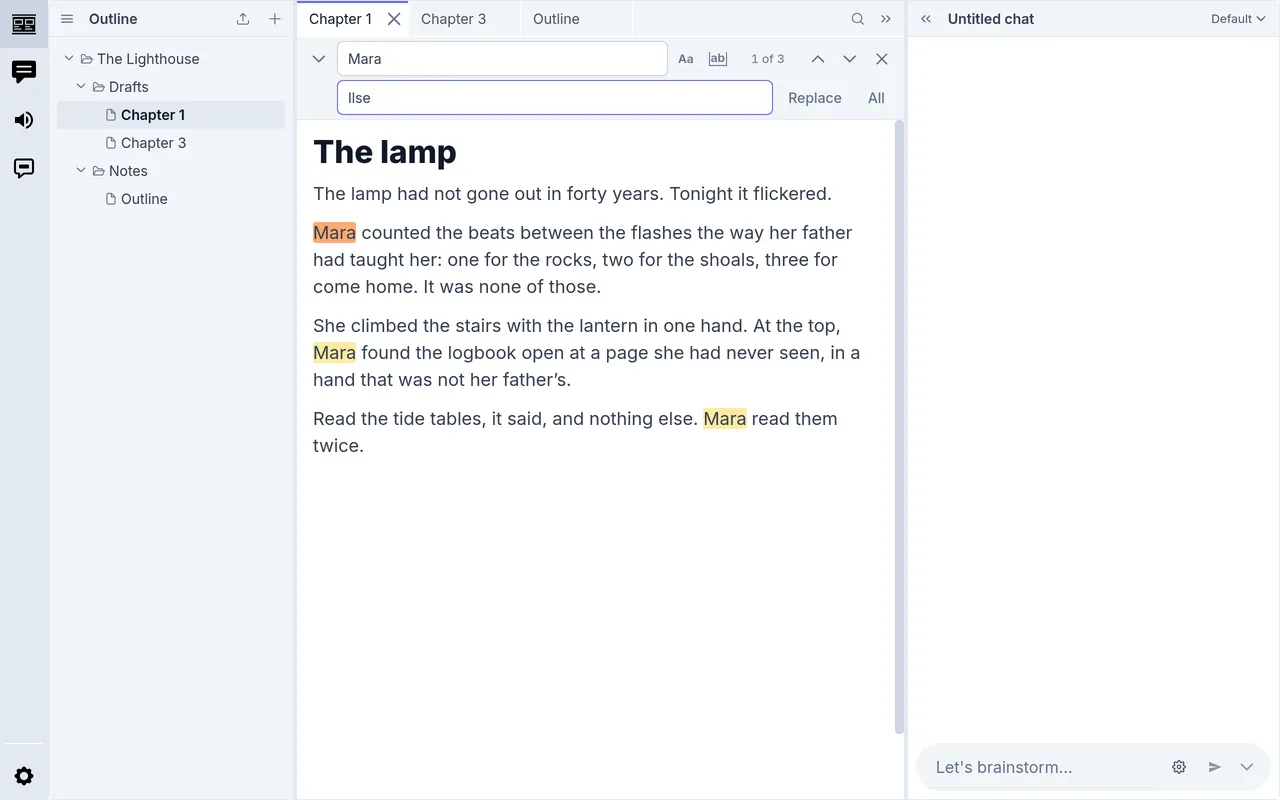The width and height of the screenshot is (1280, 800).
Task: Toggle match case option Aa
Action: (x=686, y=59)
